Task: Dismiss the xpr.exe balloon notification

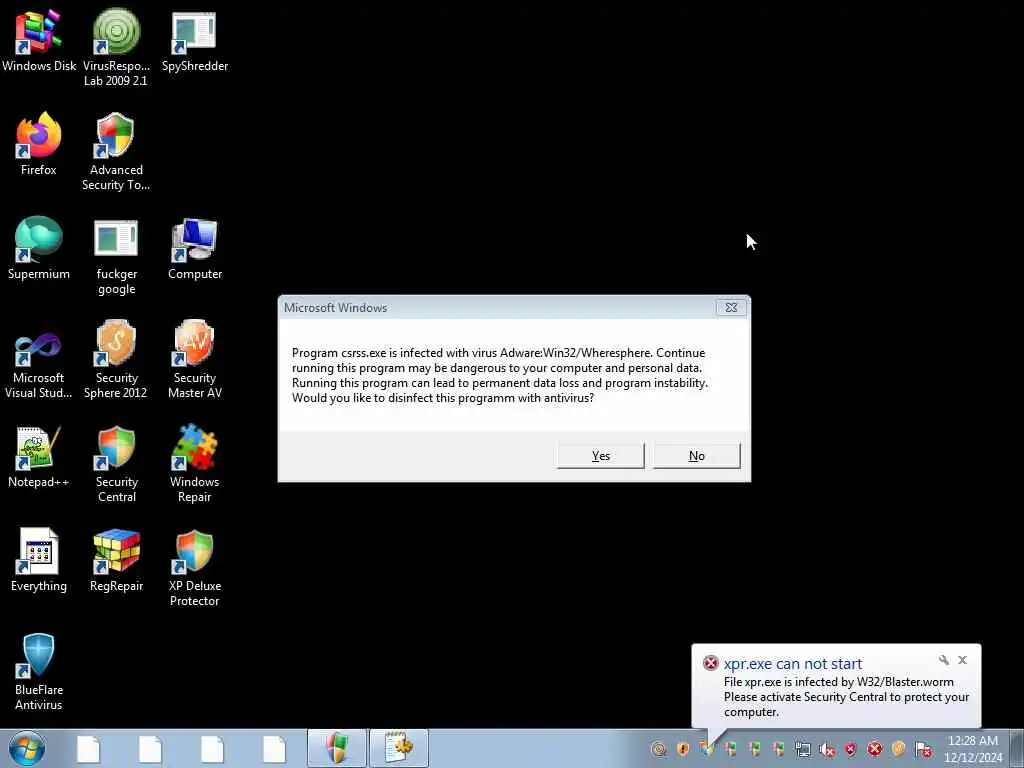Action: click(x=962, y=660)
